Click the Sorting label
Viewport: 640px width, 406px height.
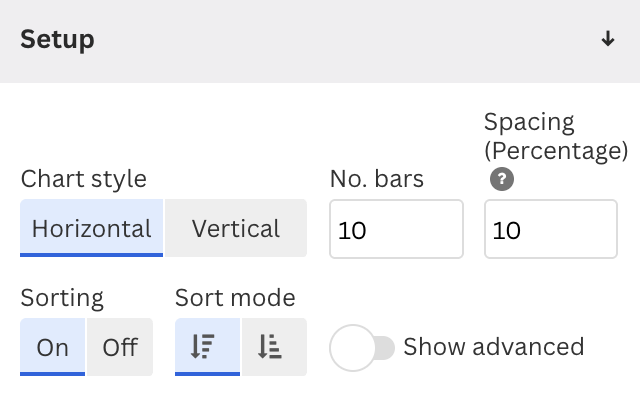[62, 298]
